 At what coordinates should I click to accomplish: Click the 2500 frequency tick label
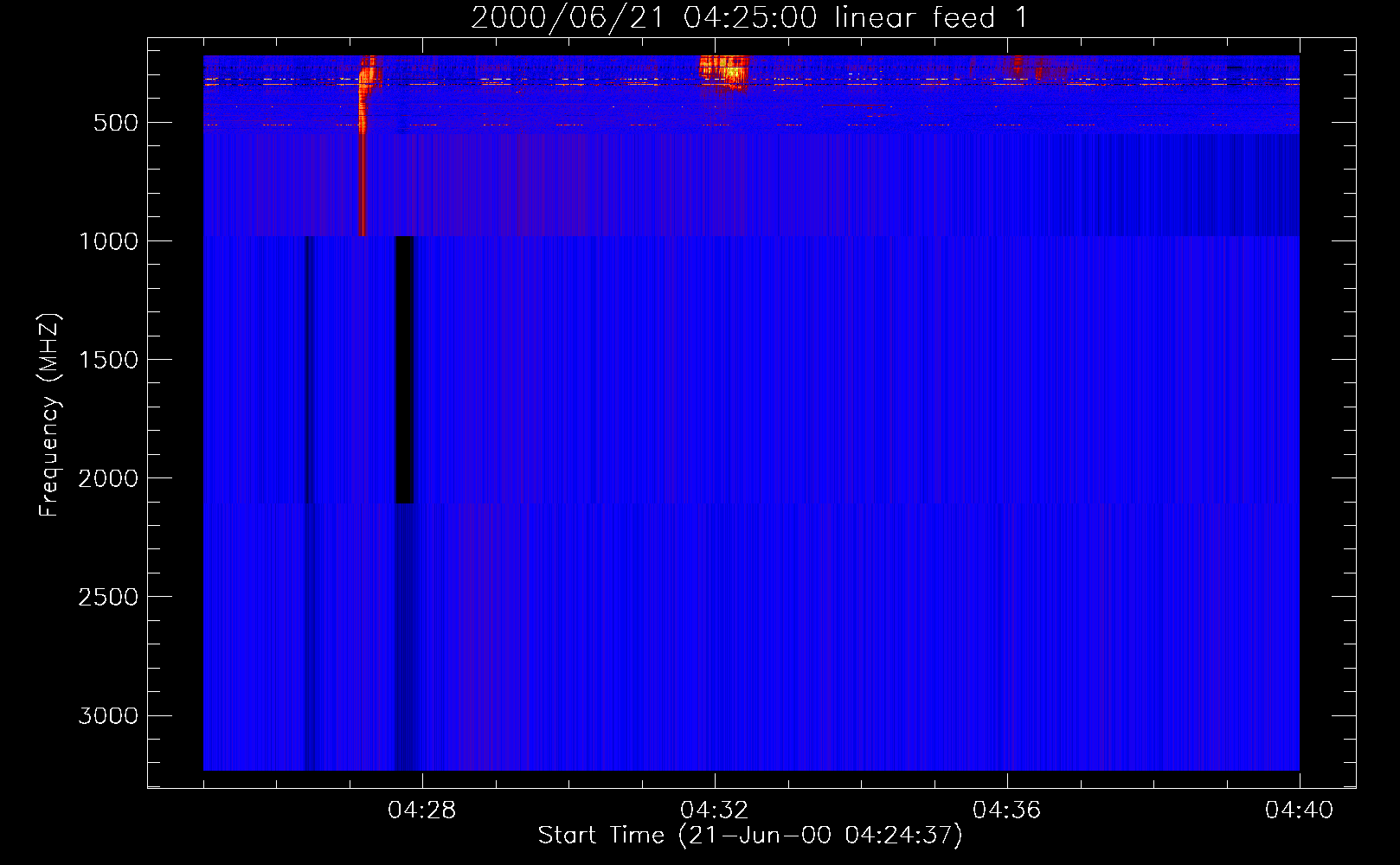click(x=108, y=597)
